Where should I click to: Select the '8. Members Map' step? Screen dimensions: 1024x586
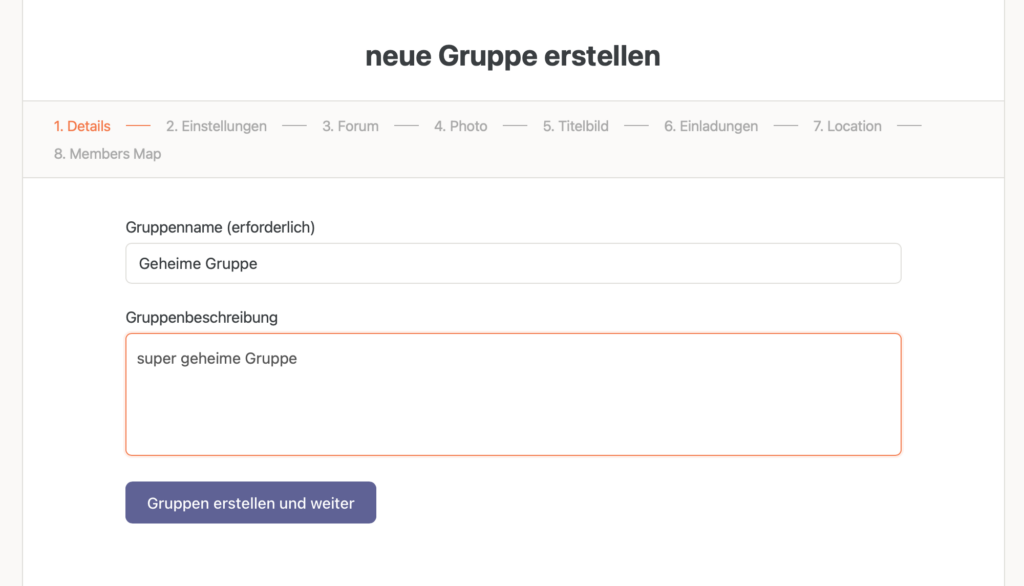click(x=107, y=154)
